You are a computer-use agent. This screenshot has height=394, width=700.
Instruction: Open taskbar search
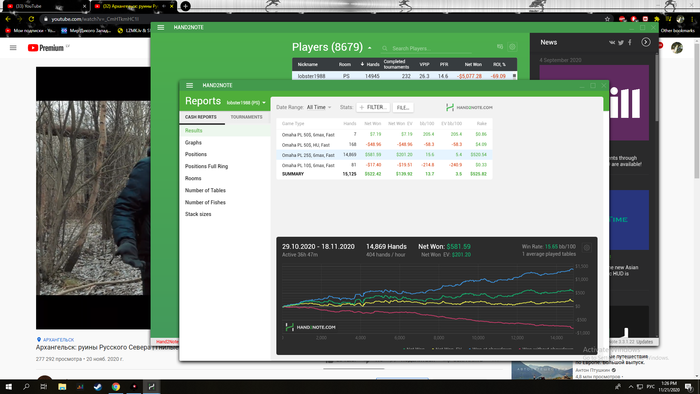tap(26, 387)
